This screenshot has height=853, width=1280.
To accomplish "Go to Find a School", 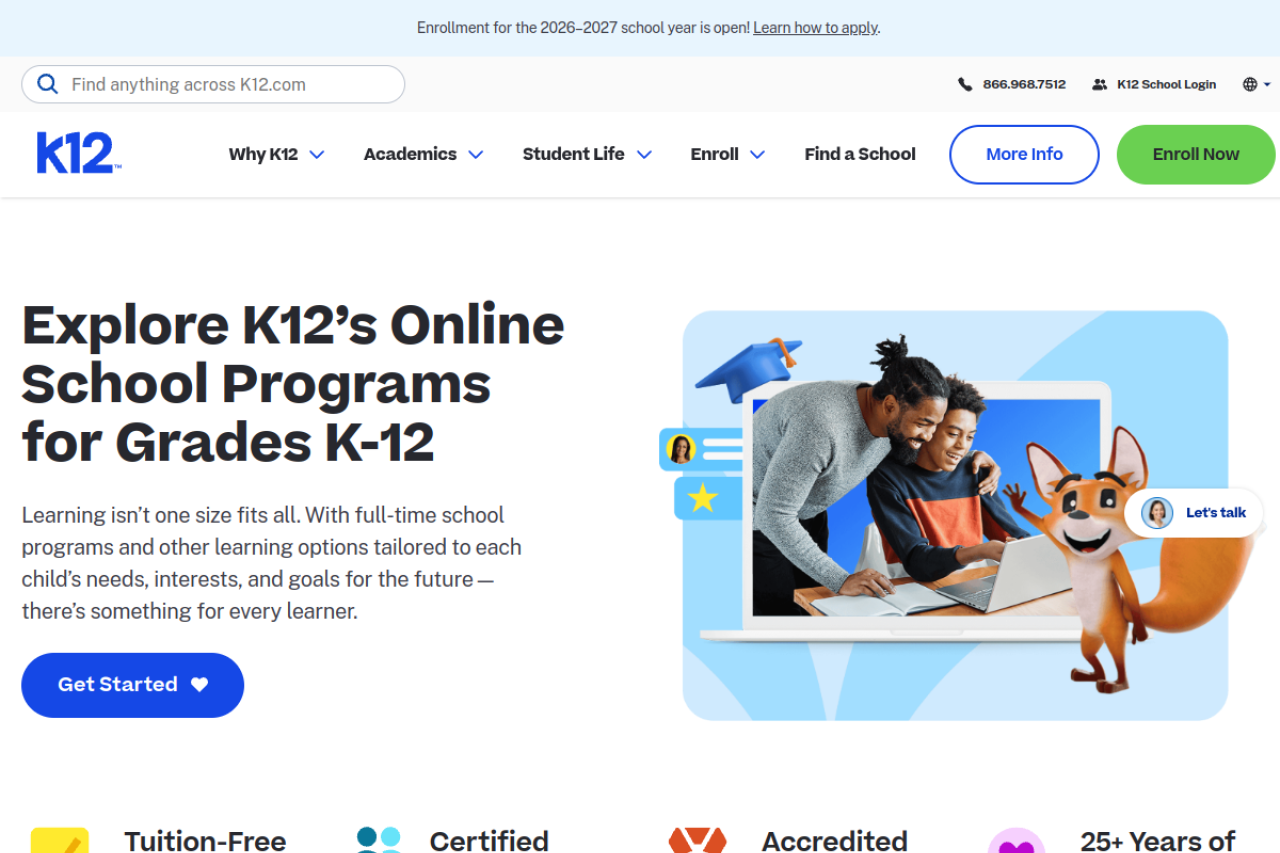I will (x=860, y=154).
